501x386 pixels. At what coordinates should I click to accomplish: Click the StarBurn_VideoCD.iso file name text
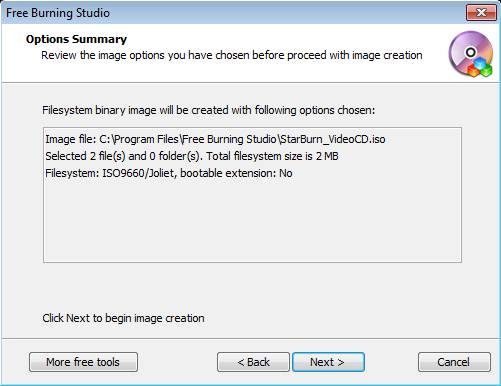coord(333,139)
